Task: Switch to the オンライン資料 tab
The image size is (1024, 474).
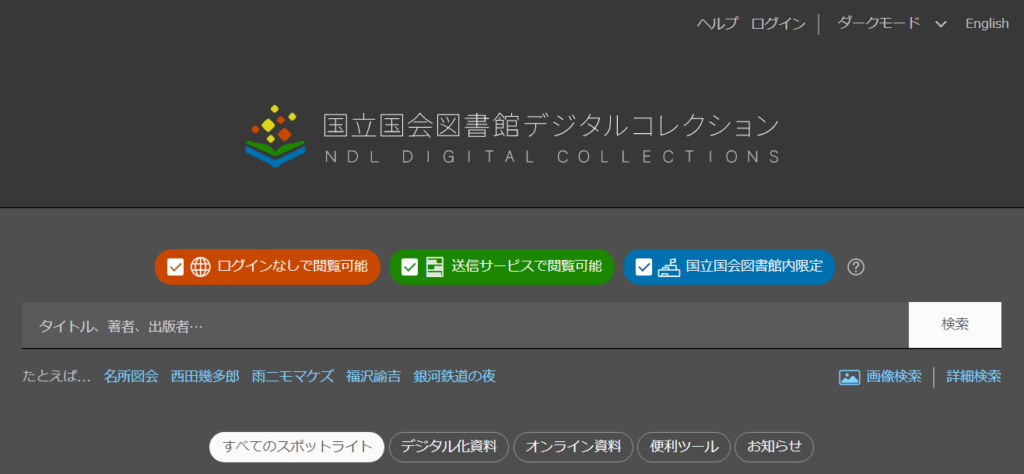Action: tap(573, 447)
